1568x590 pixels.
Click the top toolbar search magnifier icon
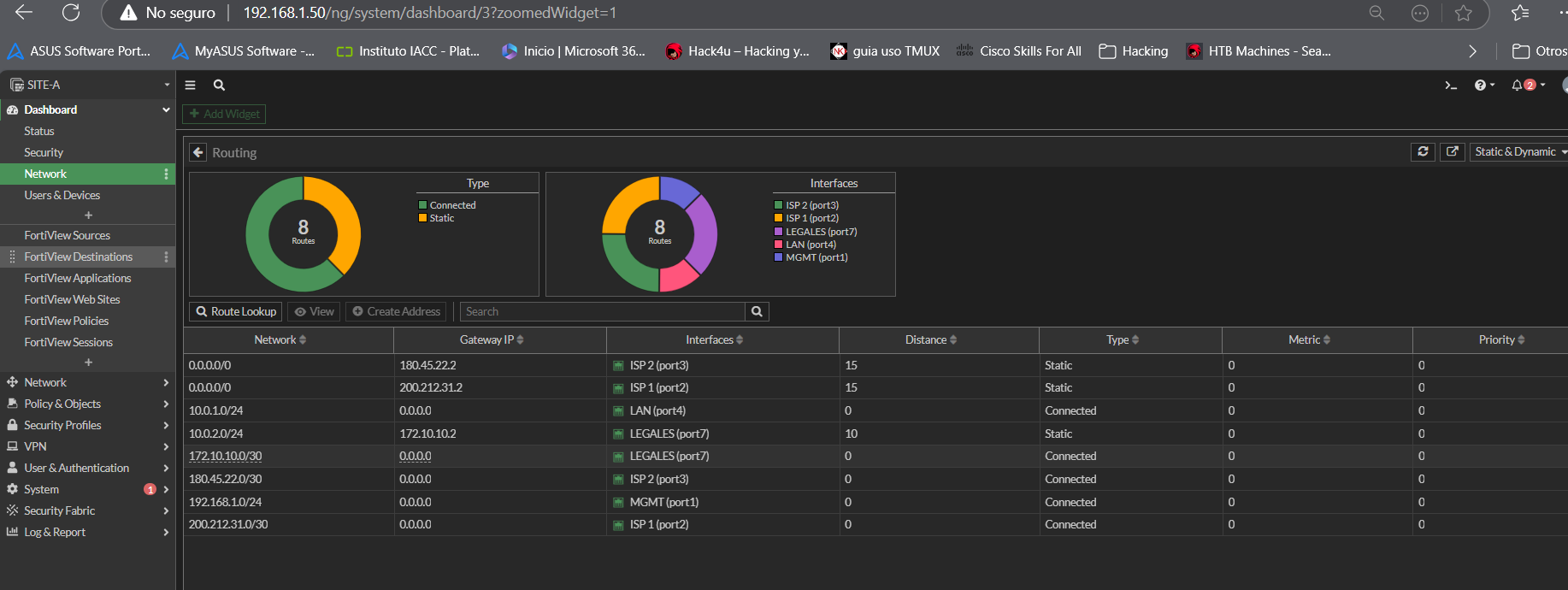pos(219,86)
